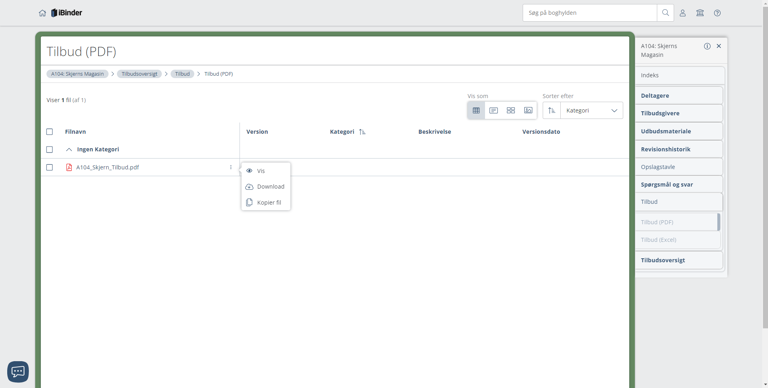768x388 pixels.
Task: Open Tilbudsgivere in the side panel
Action: point(678,113)
